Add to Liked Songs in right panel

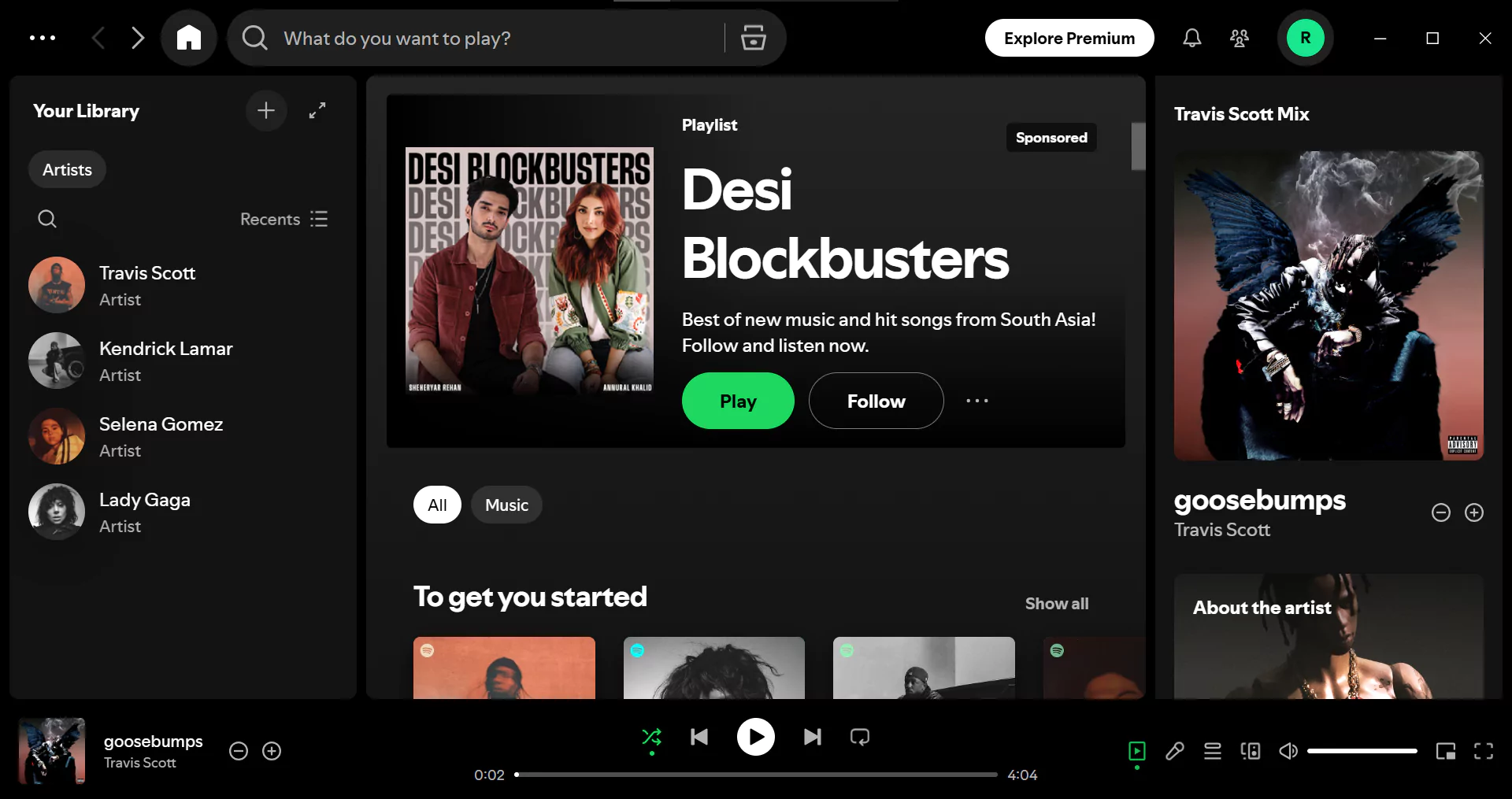[x=1474, y=512]
